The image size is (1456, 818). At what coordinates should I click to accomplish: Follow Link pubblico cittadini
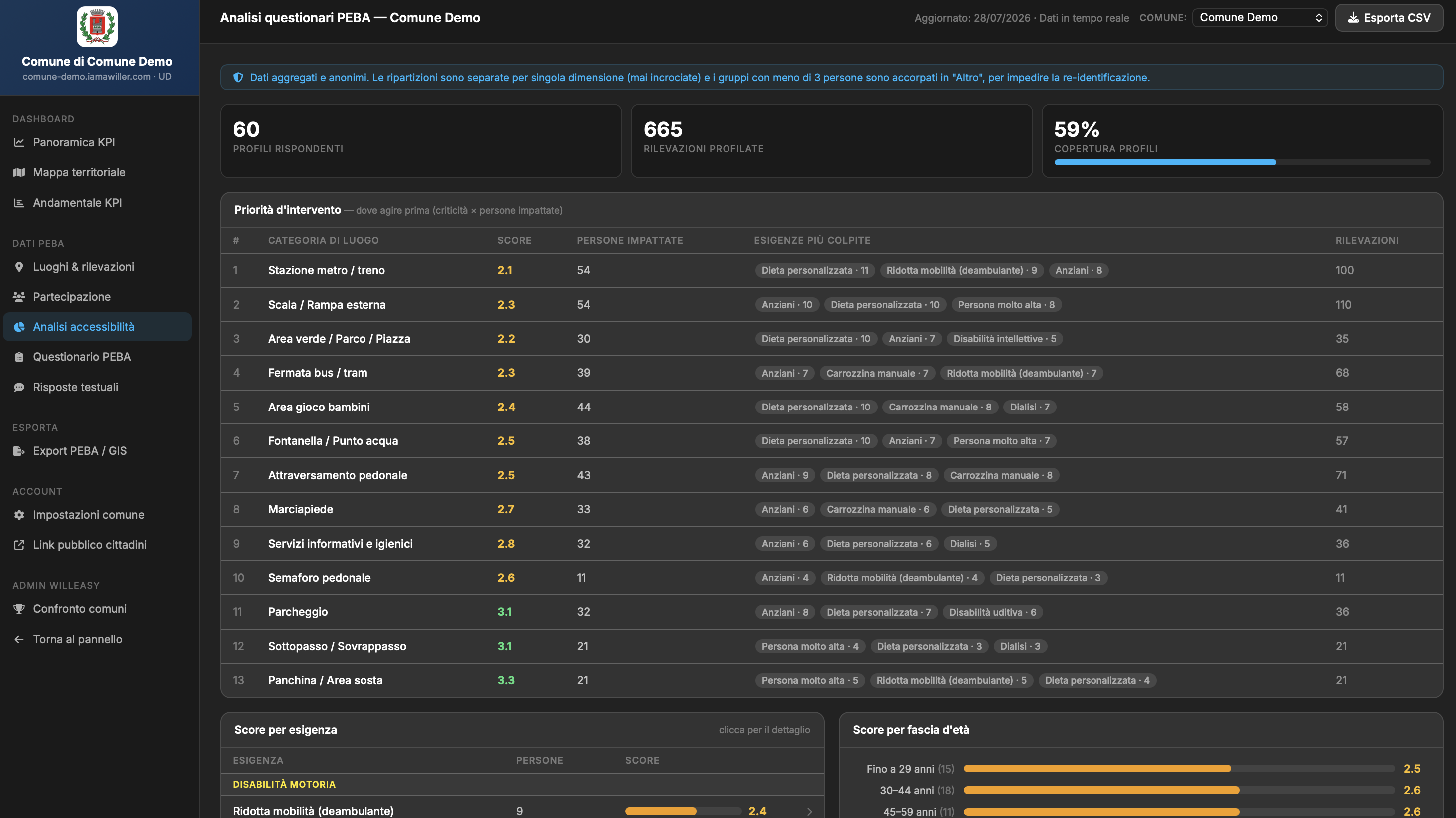(97, 545)
